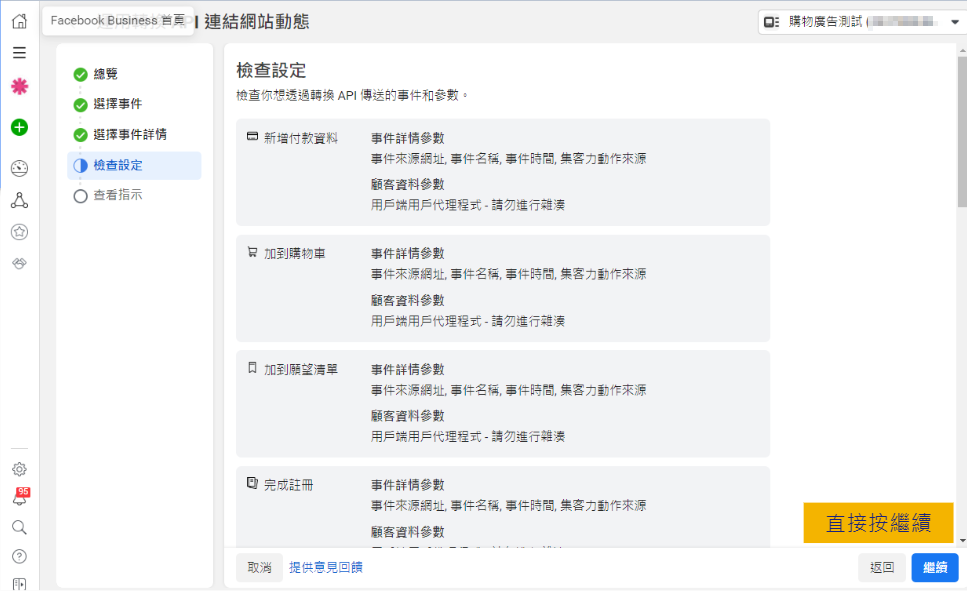Open the data sources triangle-node icon
This screenshot has width=967, height=591.
19,200
